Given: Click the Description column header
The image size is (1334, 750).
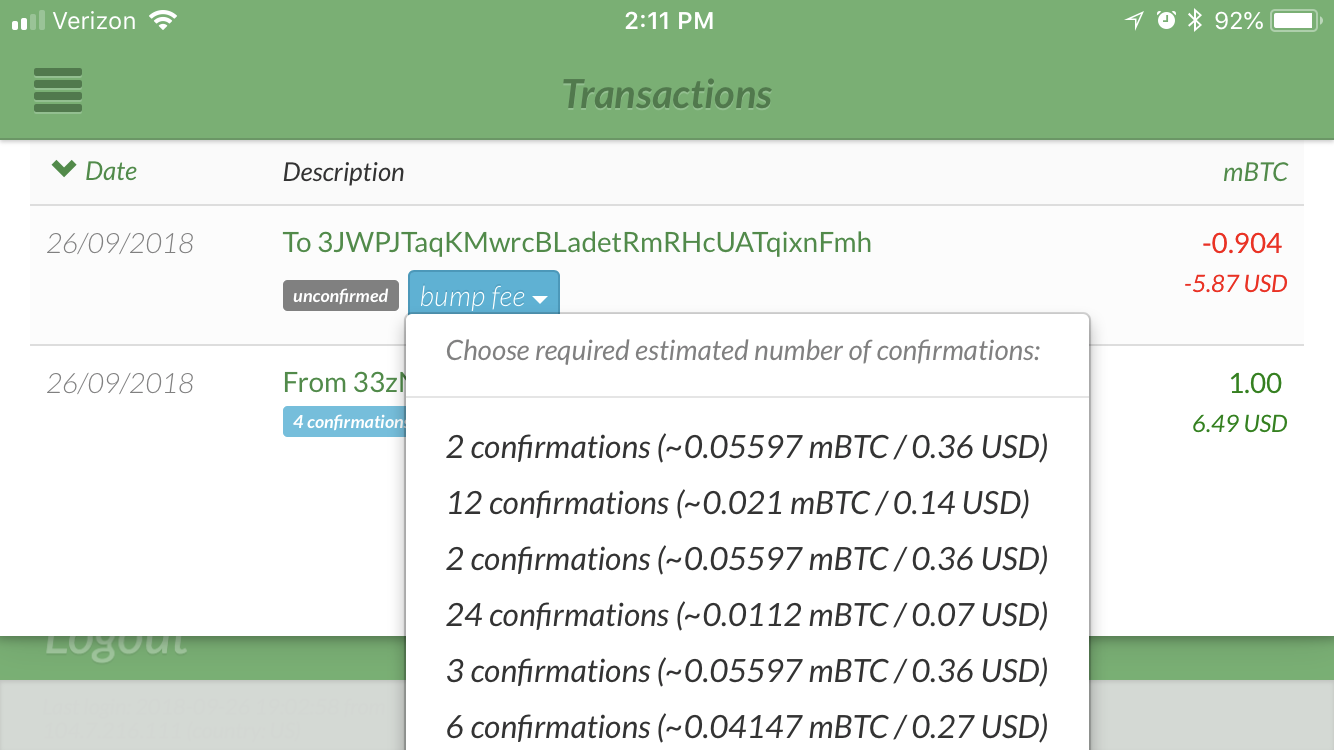Looking at the screenshot, I should pyautogui.click(x=343, y=172).
